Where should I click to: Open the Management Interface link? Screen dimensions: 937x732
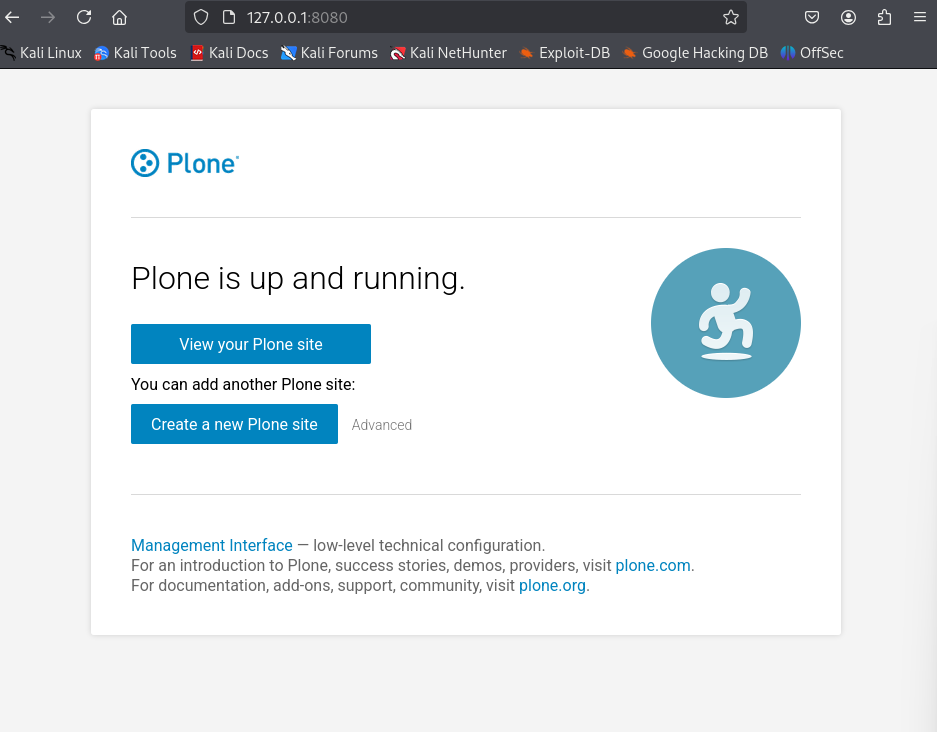212,545
